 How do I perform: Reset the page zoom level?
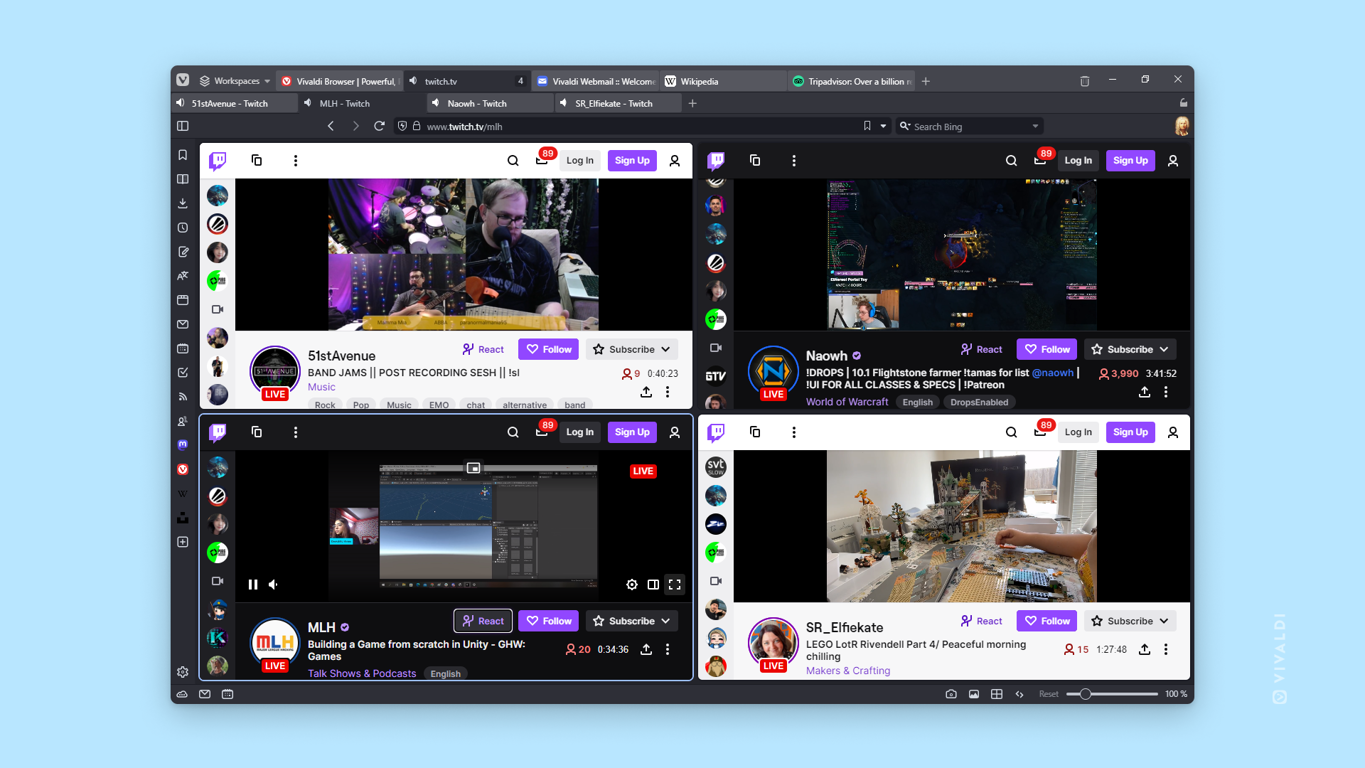tap(1048, 694)
